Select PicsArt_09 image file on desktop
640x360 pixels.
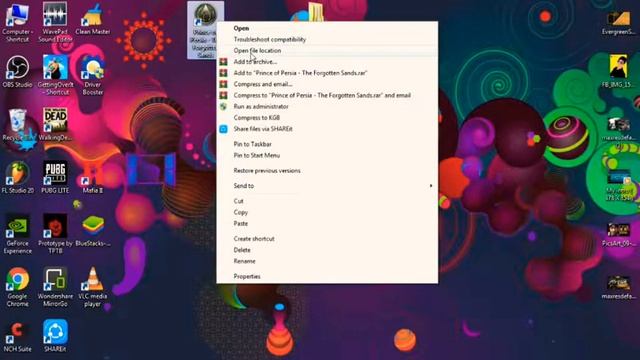pyautogui.click(x=618, y=234)
